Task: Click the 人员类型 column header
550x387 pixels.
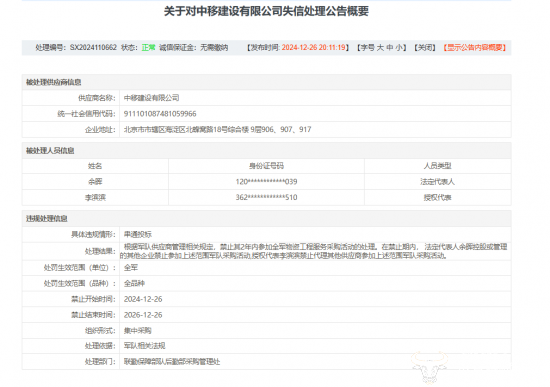Action: (x=437, y=166)
